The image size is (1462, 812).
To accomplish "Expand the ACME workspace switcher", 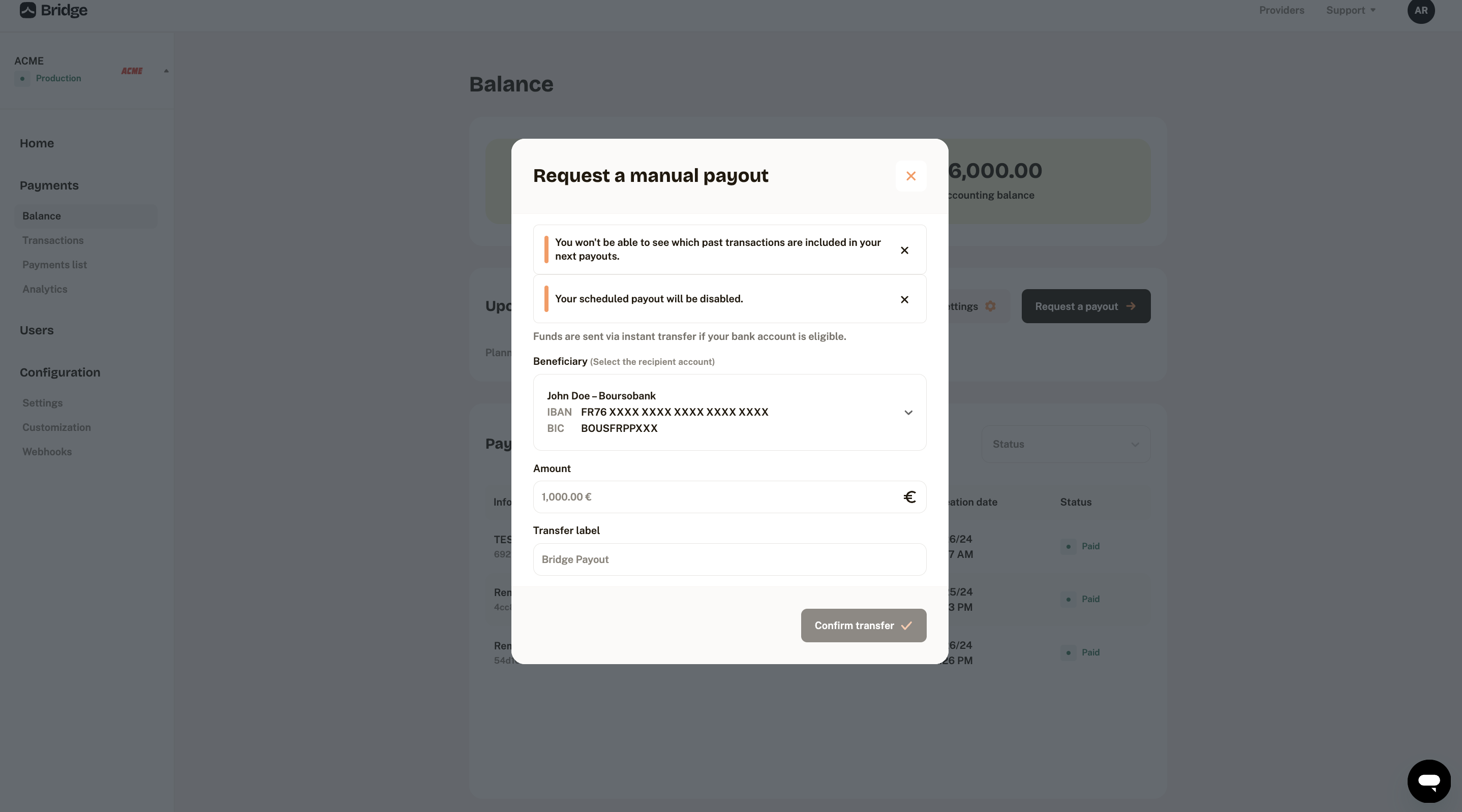I will [x=166, y=71].
